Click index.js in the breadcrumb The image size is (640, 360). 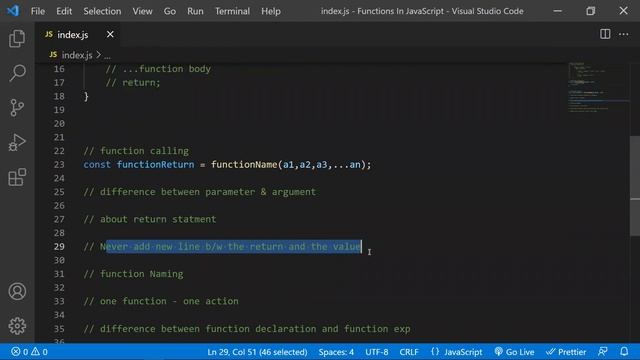tap(77, 55)
